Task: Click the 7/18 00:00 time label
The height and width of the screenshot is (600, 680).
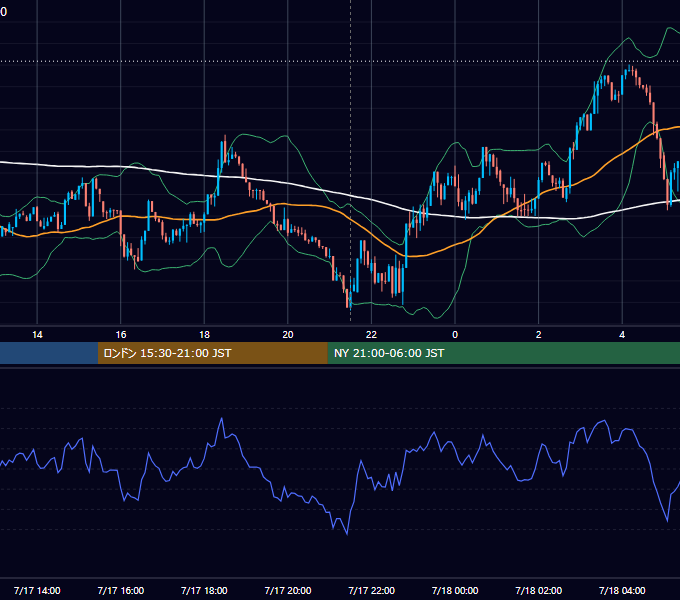Action: pyautogui.click(x=455, y=590)
